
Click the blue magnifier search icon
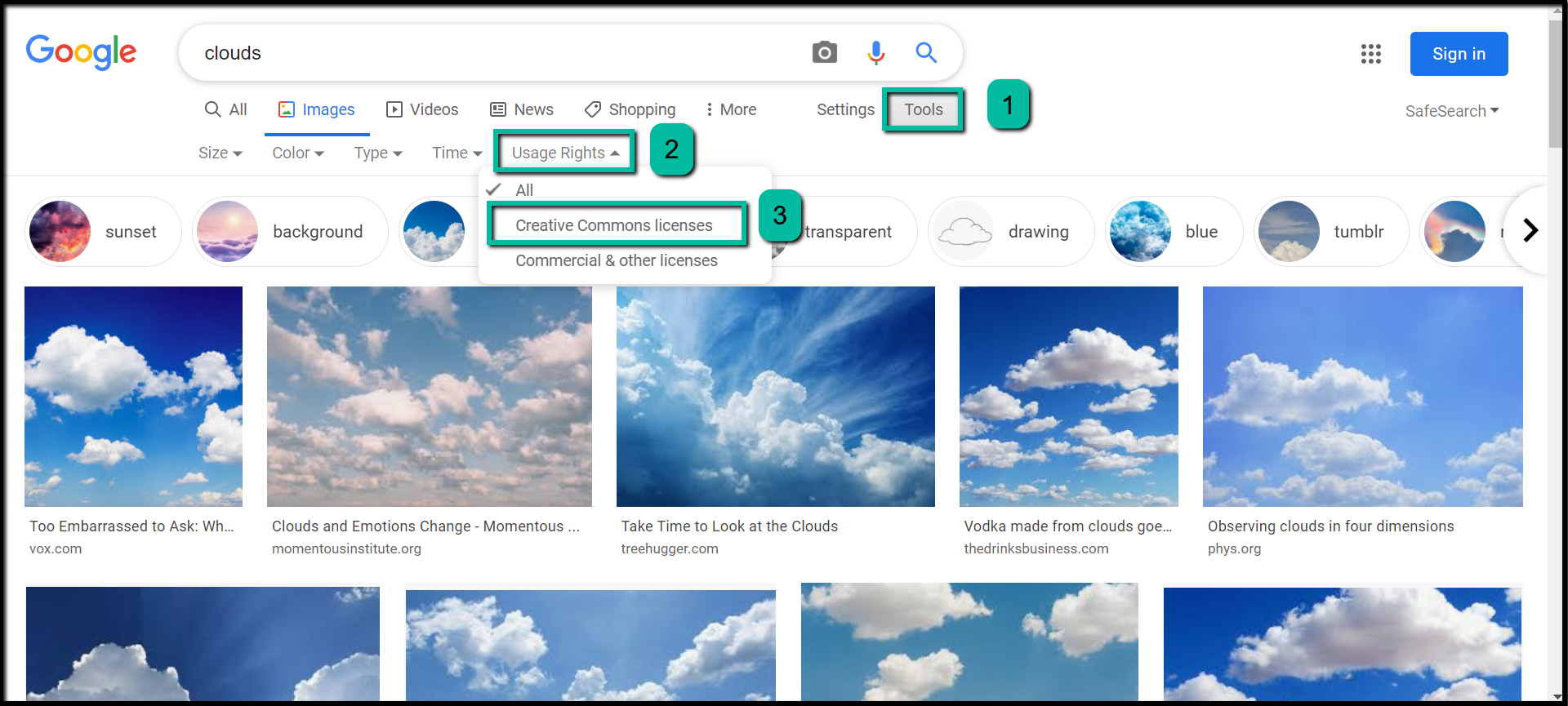point(925,53)
